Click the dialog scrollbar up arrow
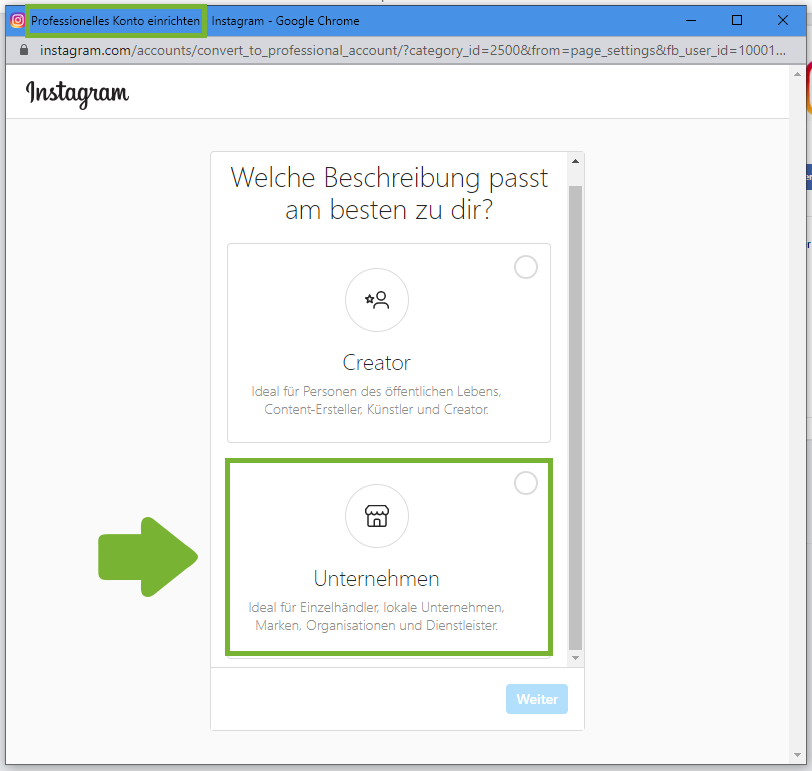Screen dimensions: 812x771 tap(575, 161)
